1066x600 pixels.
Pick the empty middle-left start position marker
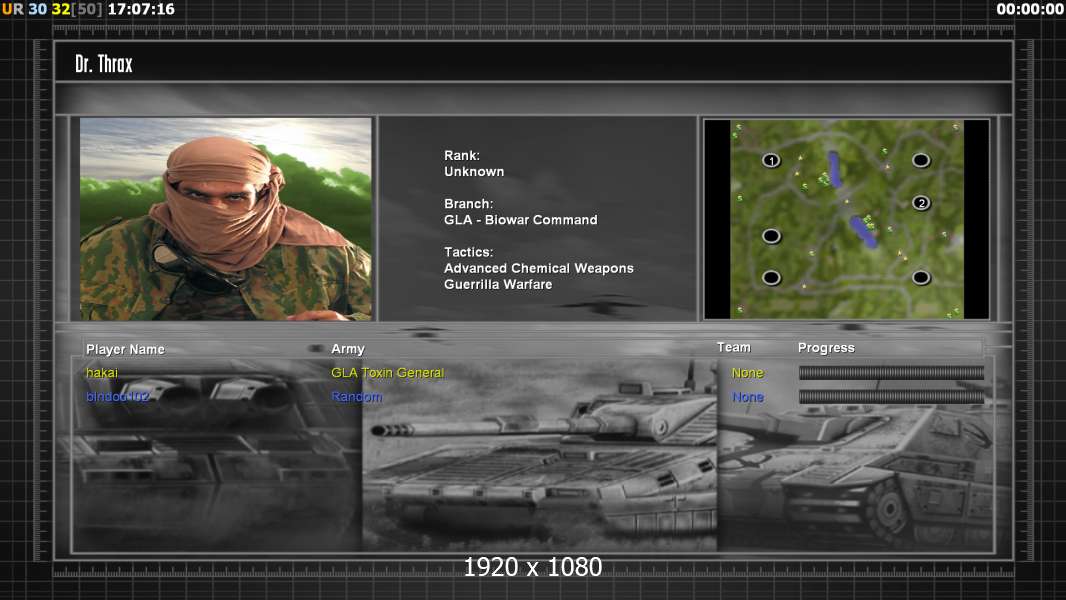771,236
